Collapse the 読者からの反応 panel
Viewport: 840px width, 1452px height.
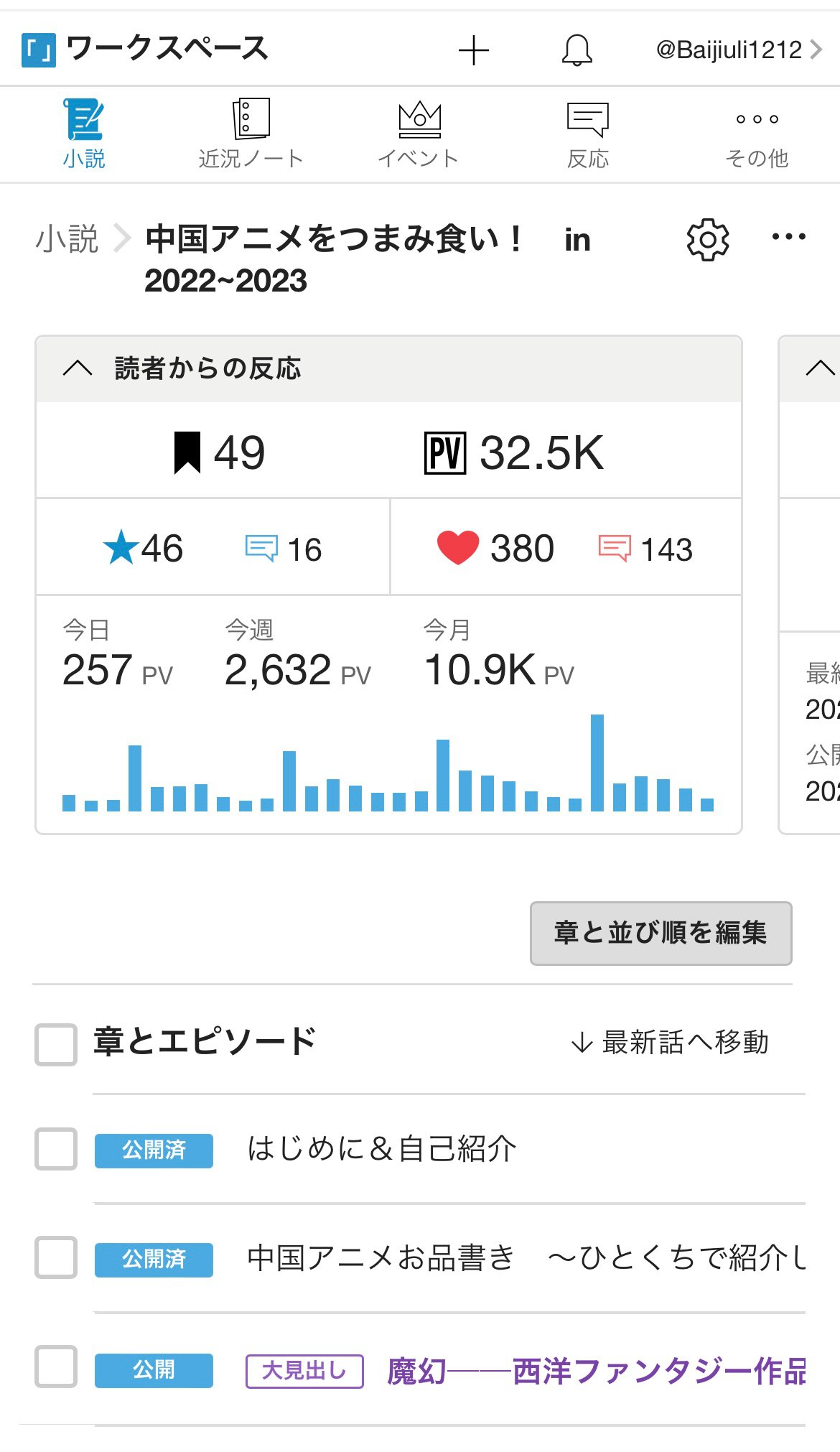78,368
